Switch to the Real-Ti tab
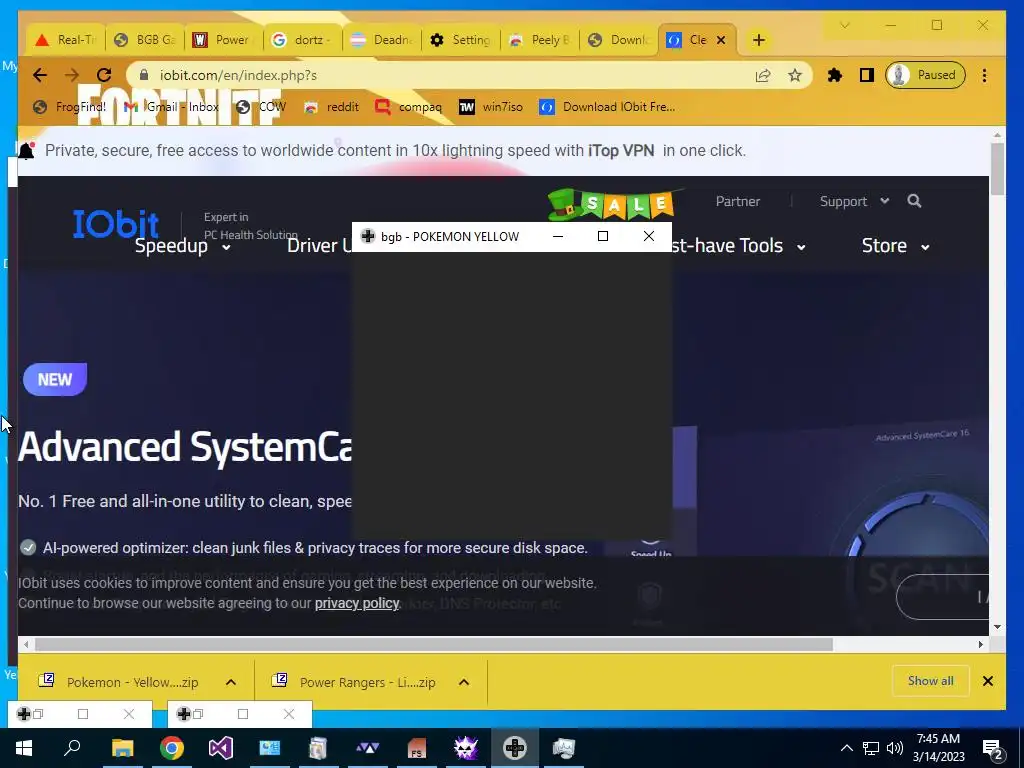 [x=65, y=40]
